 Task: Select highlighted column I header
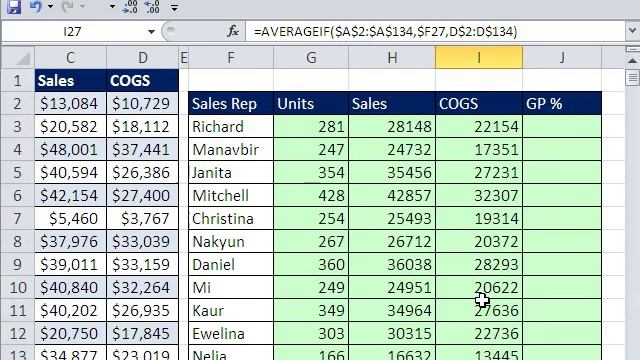479,58
